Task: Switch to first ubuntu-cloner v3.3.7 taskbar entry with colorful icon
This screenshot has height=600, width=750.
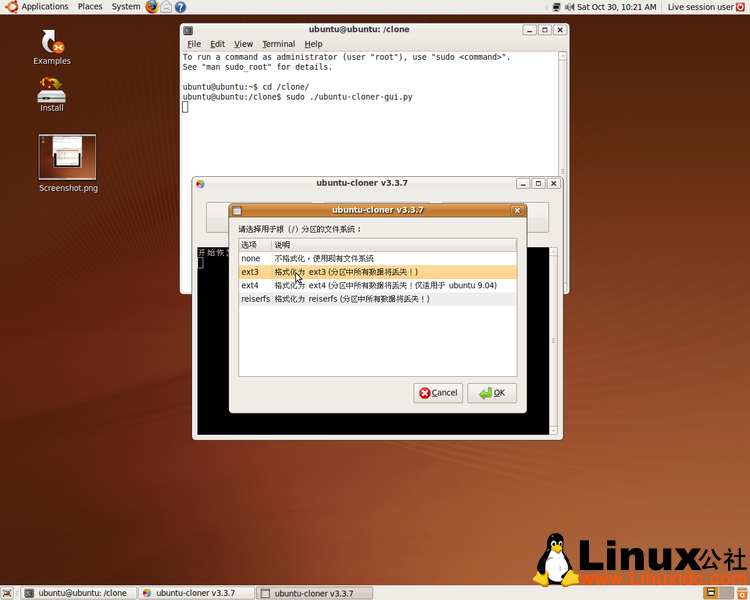Action: 196,593
